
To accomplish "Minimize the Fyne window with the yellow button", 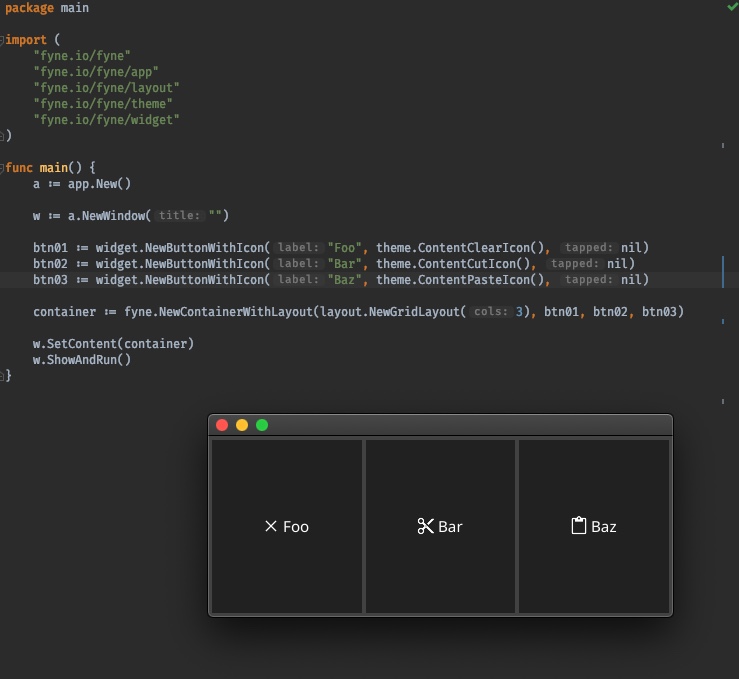I will [242, 425].
